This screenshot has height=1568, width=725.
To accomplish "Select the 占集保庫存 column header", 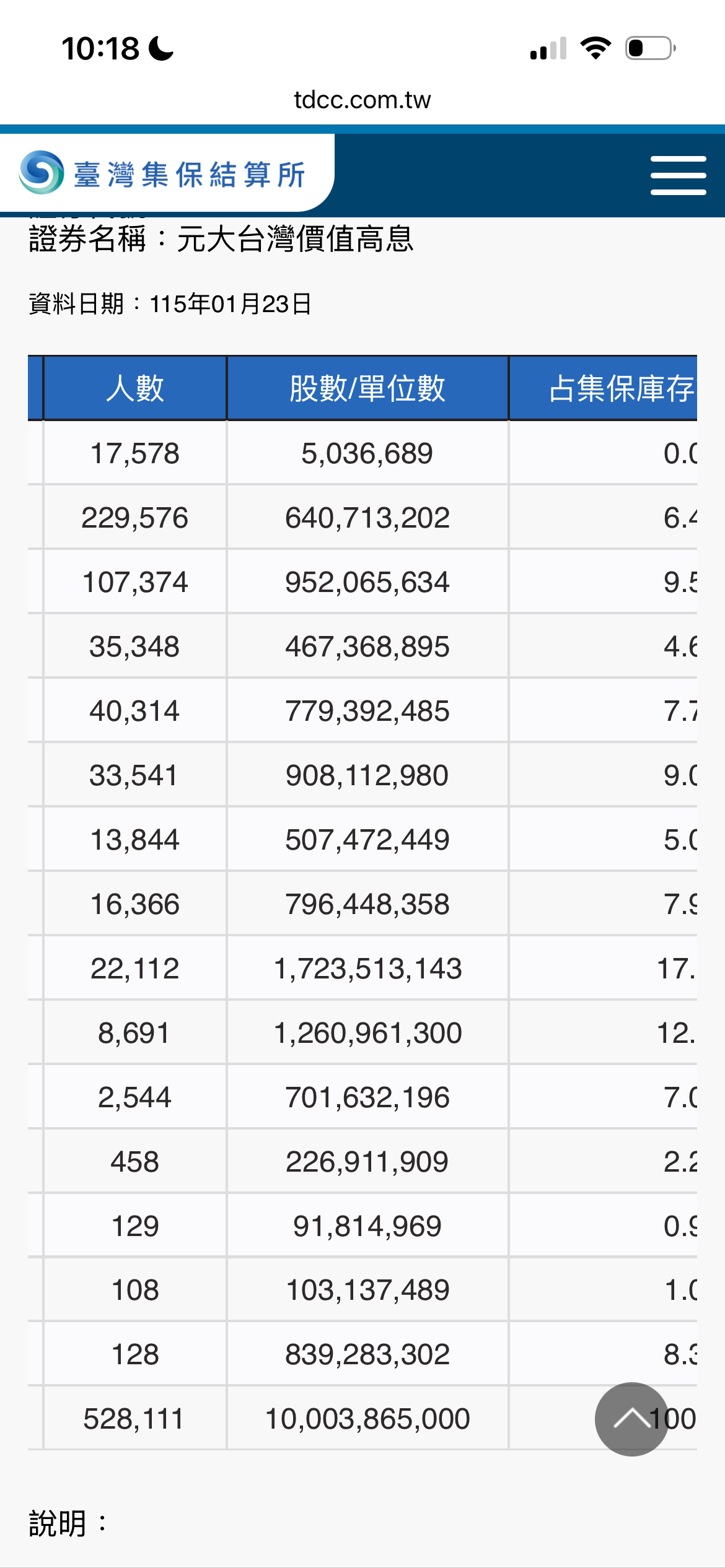I will point(620,388).
